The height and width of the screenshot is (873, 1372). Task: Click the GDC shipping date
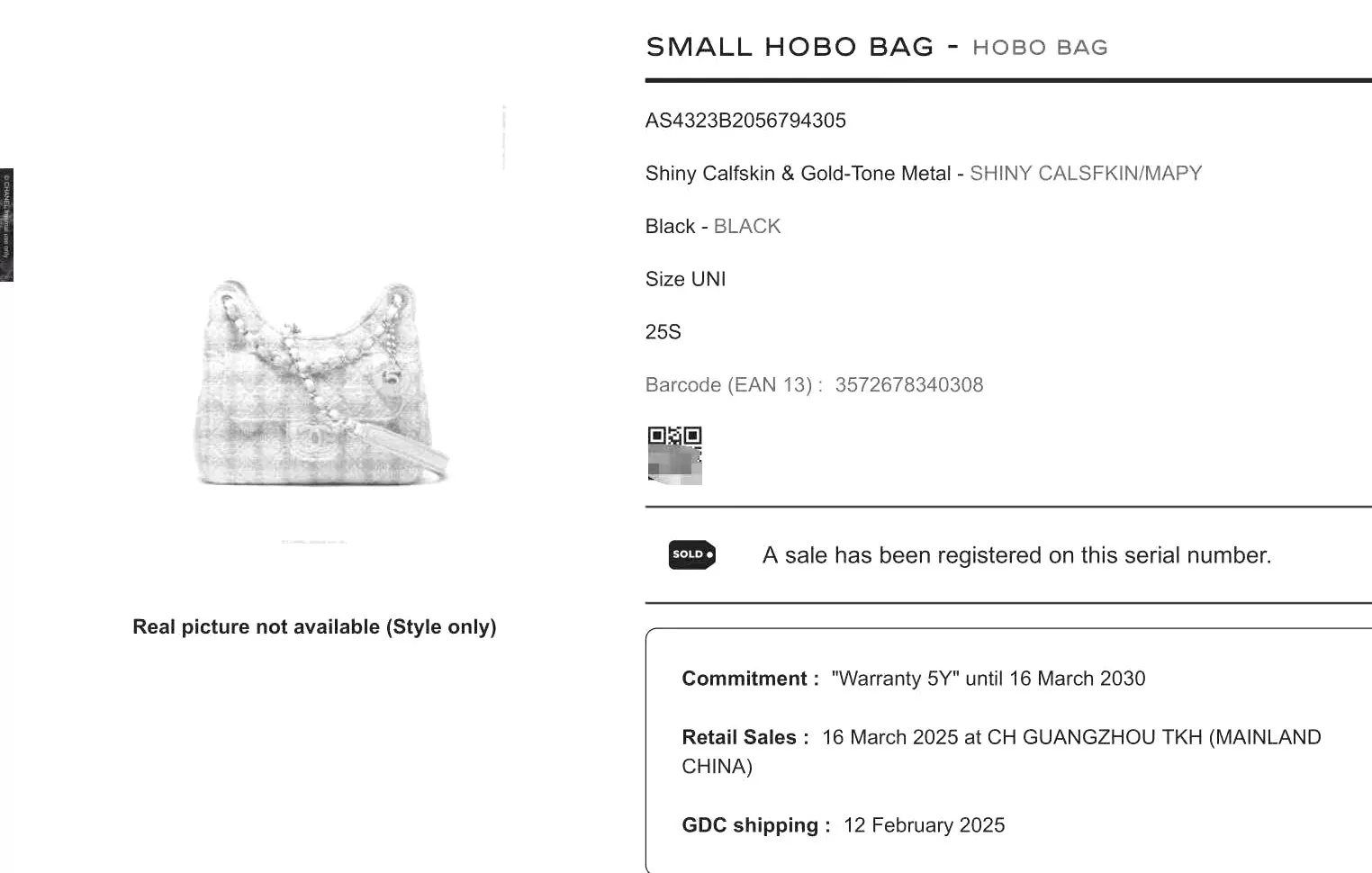pos(924,825)
